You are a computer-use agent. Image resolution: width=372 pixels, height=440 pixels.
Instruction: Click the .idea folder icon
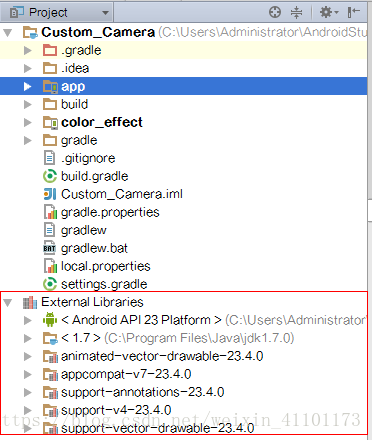pos(50,68)
